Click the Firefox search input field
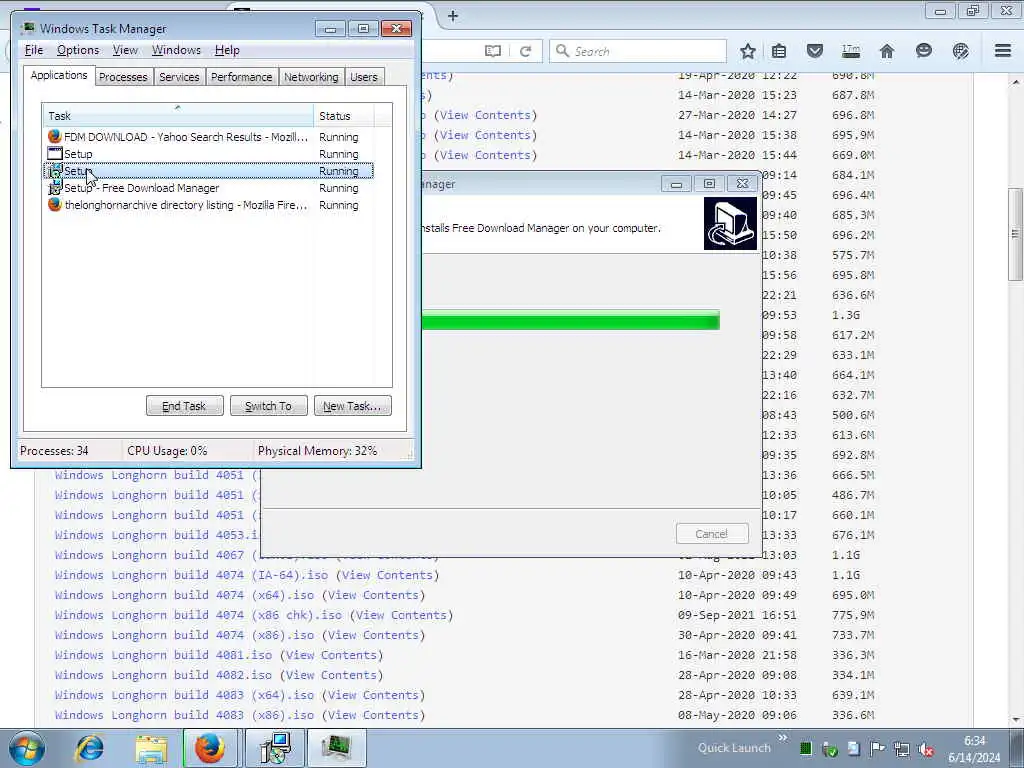This screenshot has width=1024, height=768. coord(639,51)
